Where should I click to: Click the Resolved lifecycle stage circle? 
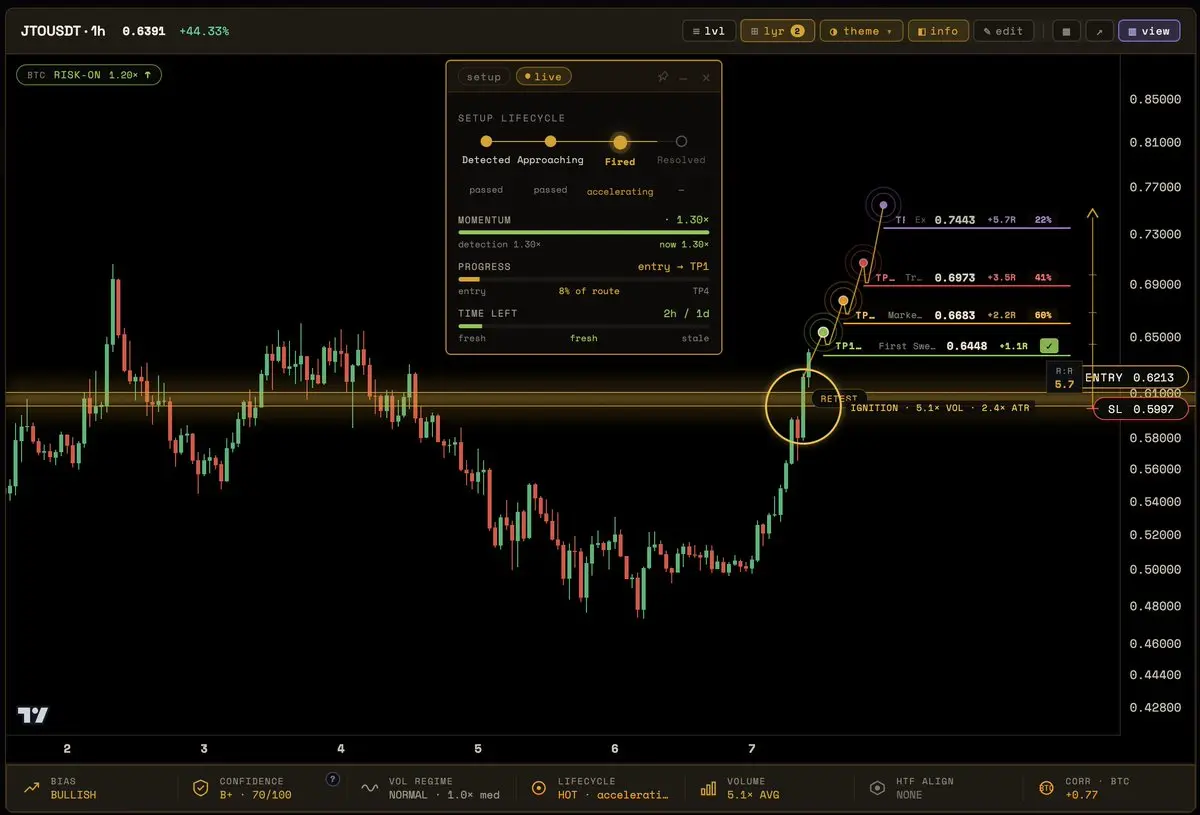tap(681, 142)
